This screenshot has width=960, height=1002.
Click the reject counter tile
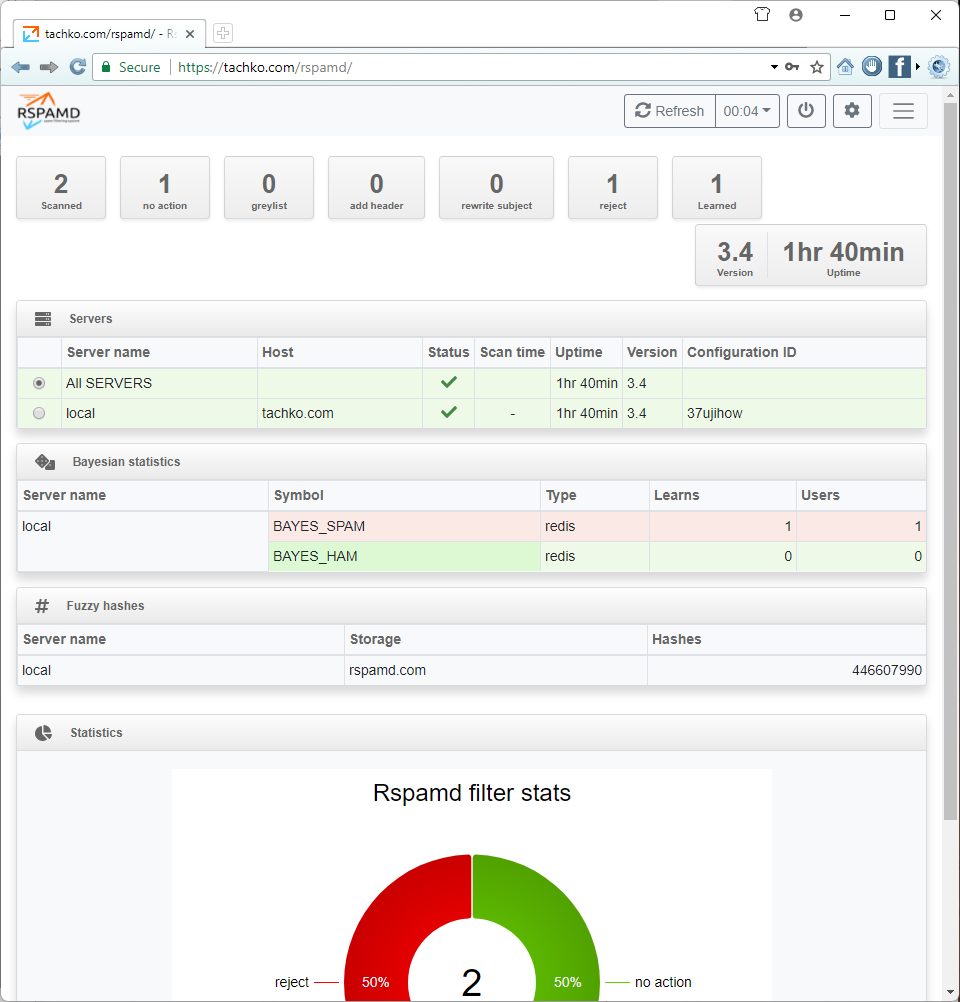[x=613, y=188]
